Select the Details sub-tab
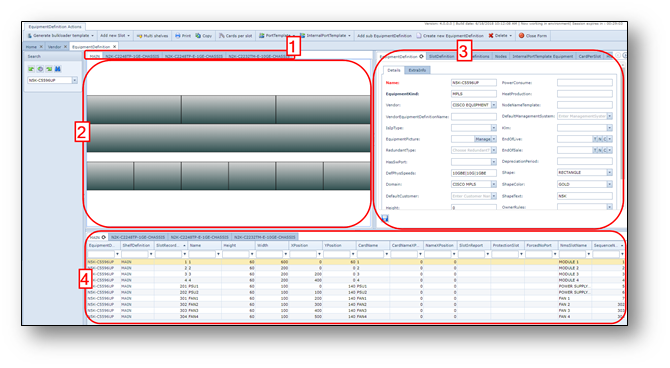The image size is (670, 368). [394, 70]
